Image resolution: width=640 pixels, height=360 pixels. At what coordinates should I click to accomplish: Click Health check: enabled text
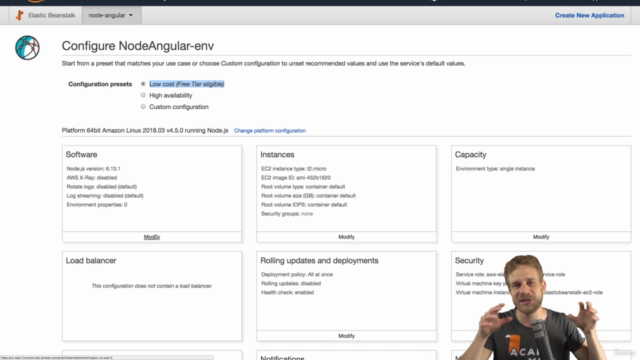[287, 292]
